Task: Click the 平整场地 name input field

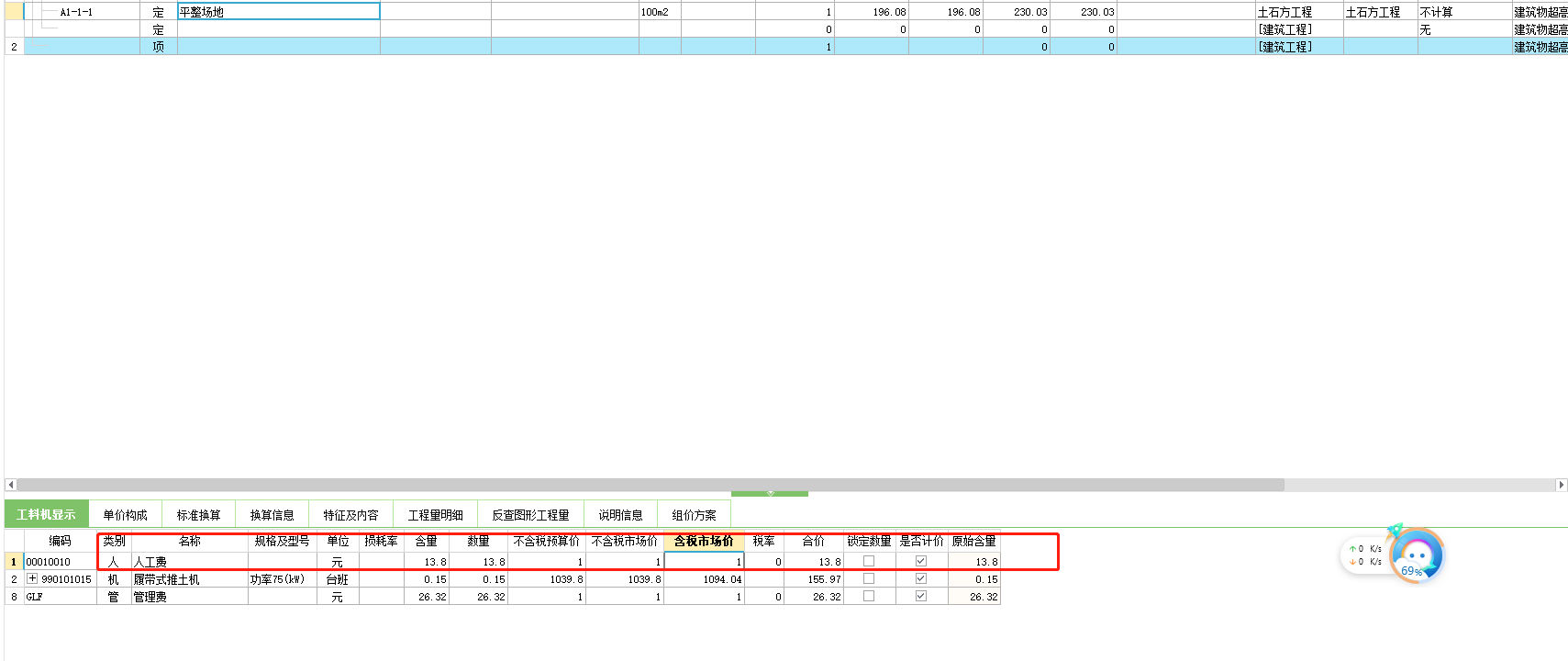Action: click(x=278, y=12)
